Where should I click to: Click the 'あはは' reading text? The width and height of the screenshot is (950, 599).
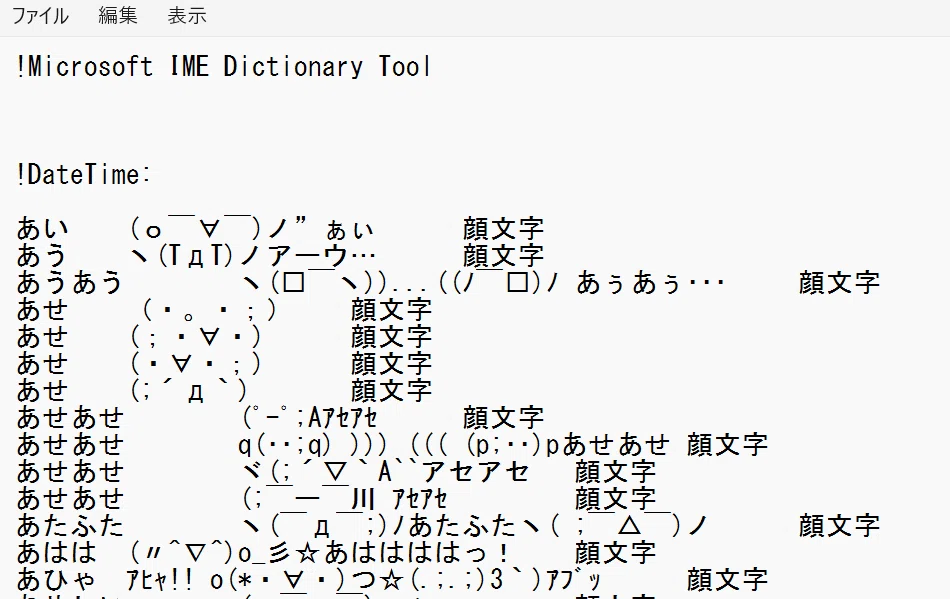(56, 552)
